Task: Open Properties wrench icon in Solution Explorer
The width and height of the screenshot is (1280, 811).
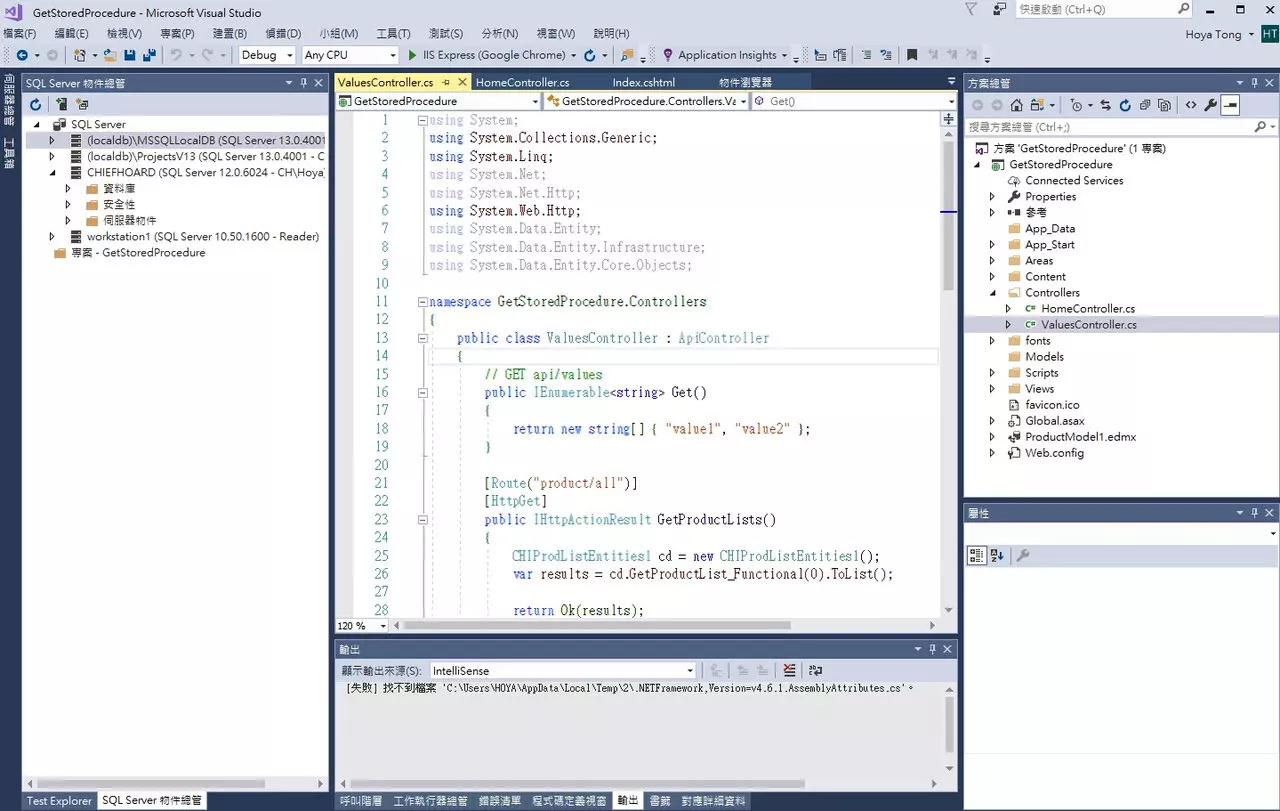Action: [x=1210, y=105]
